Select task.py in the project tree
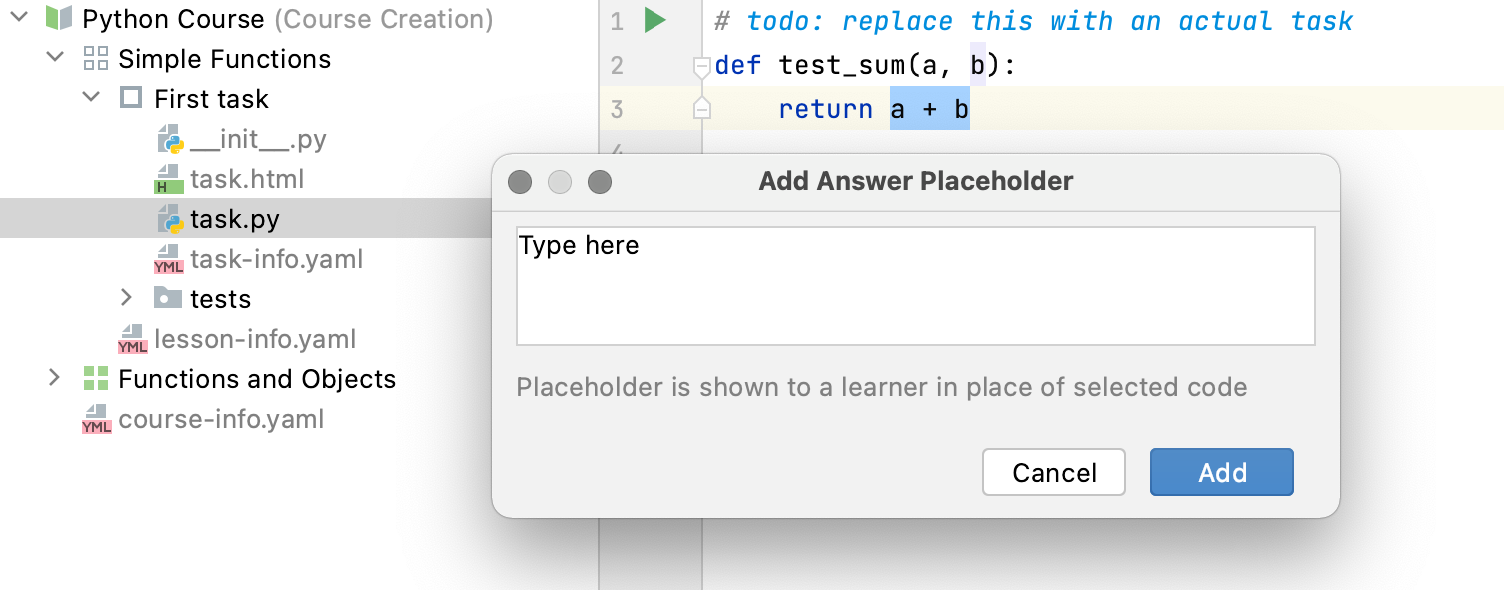 coord(234,219)
